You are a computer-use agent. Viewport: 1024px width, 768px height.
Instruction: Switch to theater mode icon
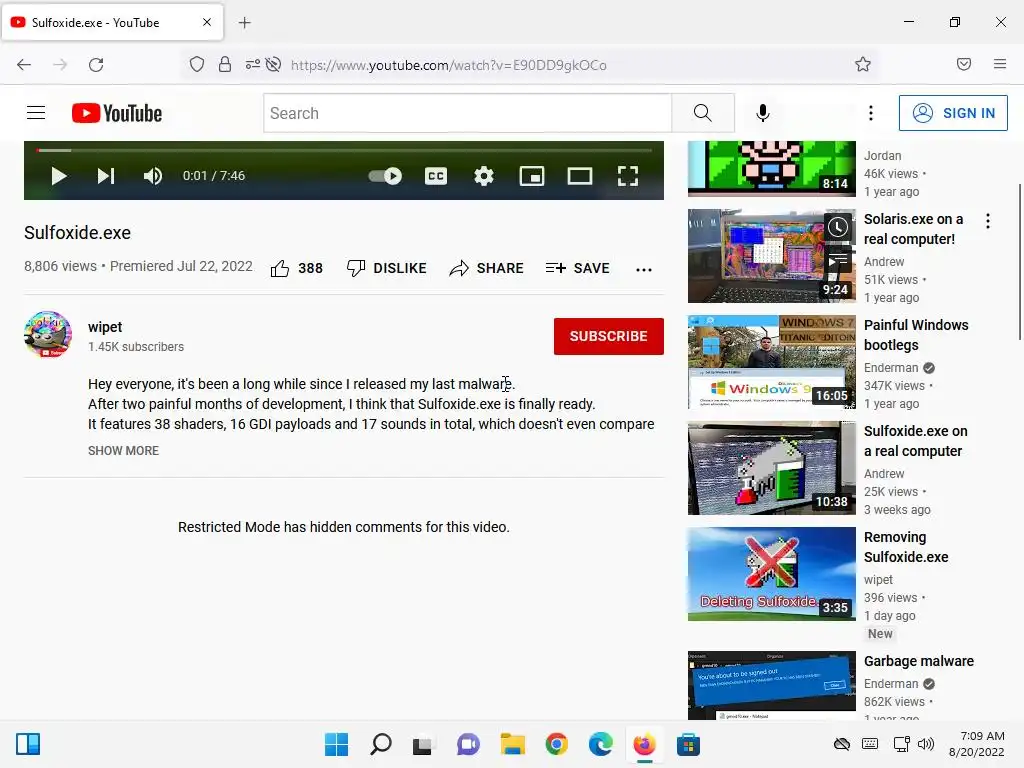pyautogui.click(x=580, y=176)
